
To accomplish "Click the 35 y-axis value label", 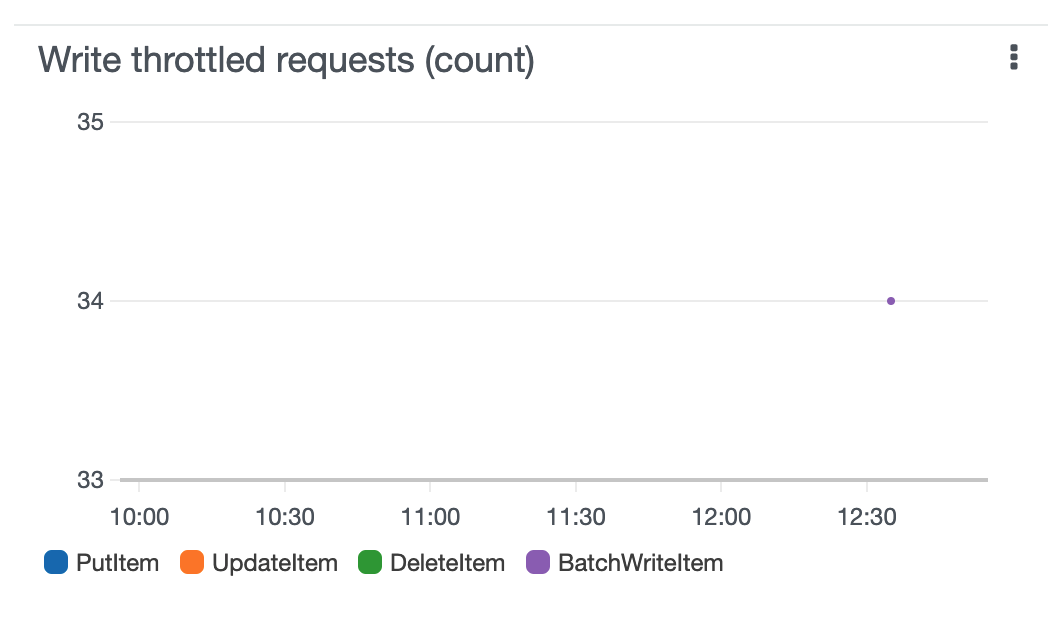I will click(91, 122).
